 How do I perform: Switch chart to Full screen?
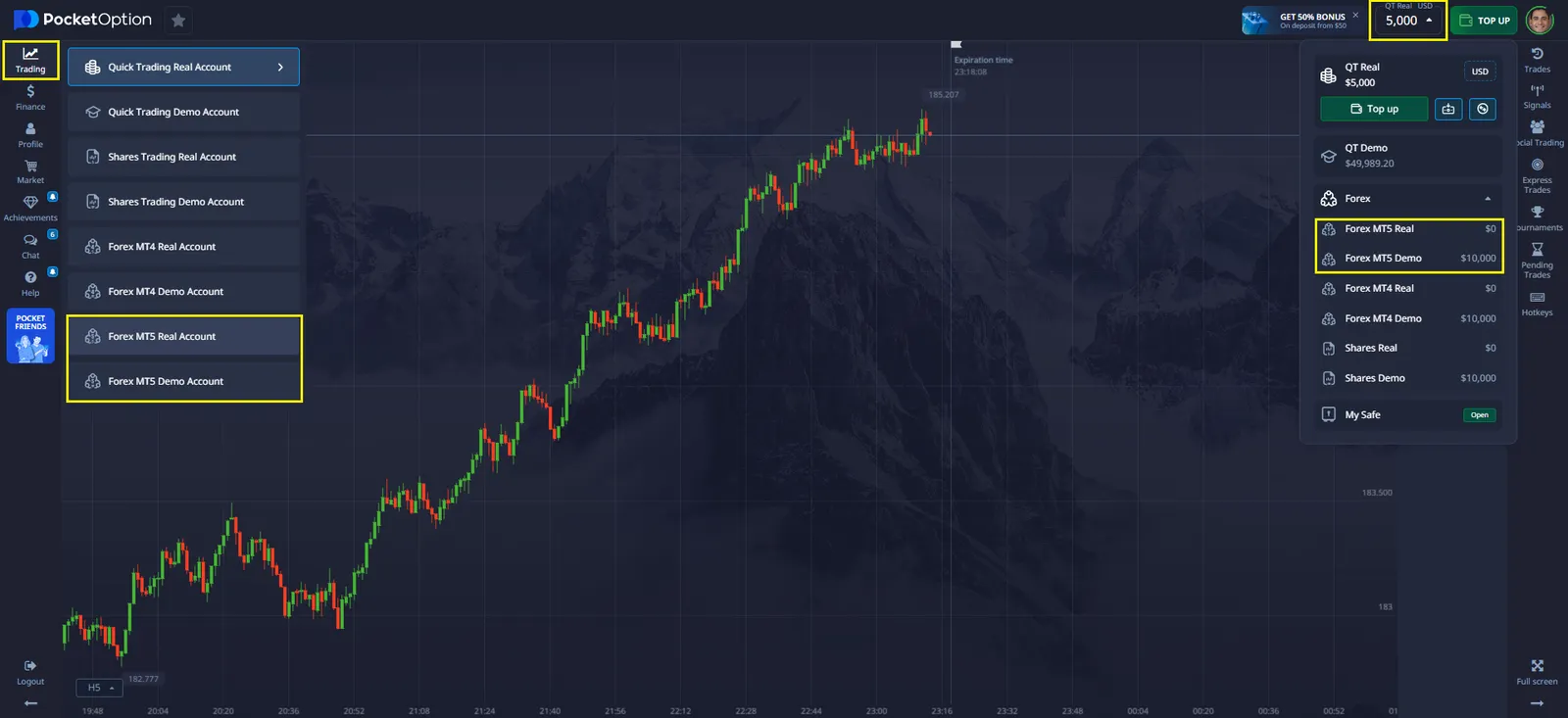point(1537,671)
